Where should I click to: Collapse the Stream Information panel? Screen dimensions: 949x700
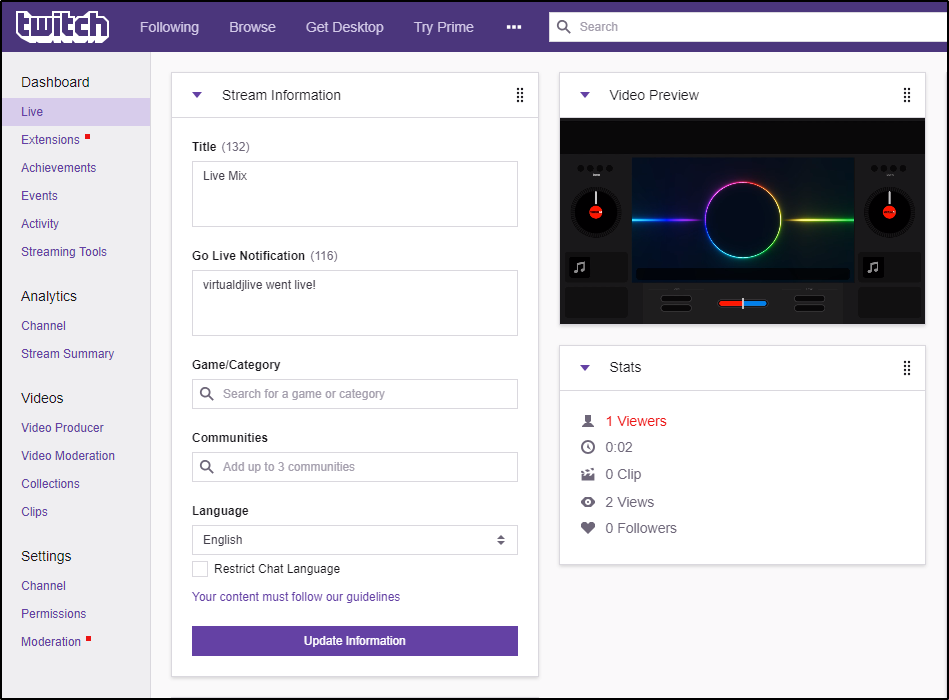click(197, 95)
